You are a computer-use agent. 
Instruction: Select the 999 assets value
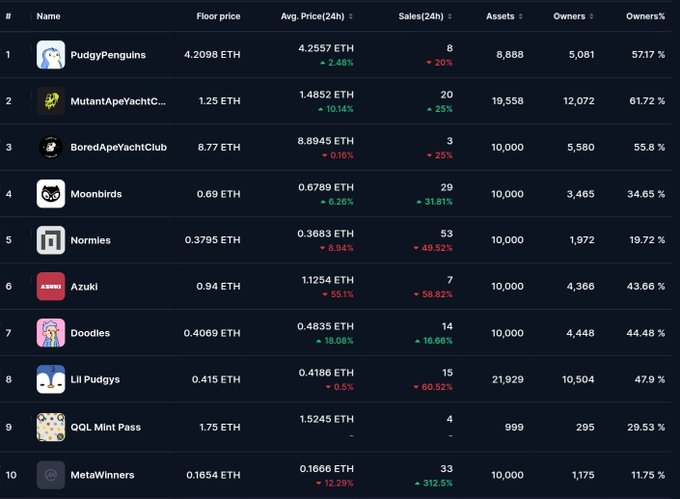tap(514, 427)
